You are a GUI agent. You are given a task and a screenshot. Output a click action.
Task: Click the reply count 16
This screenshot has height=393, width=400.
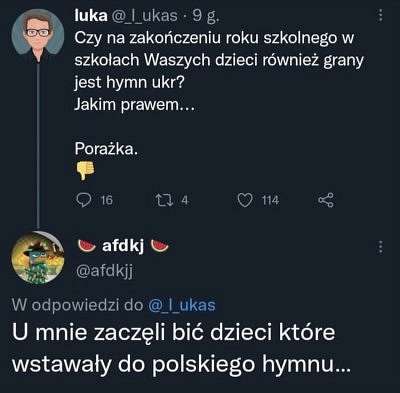click(106, 200)
